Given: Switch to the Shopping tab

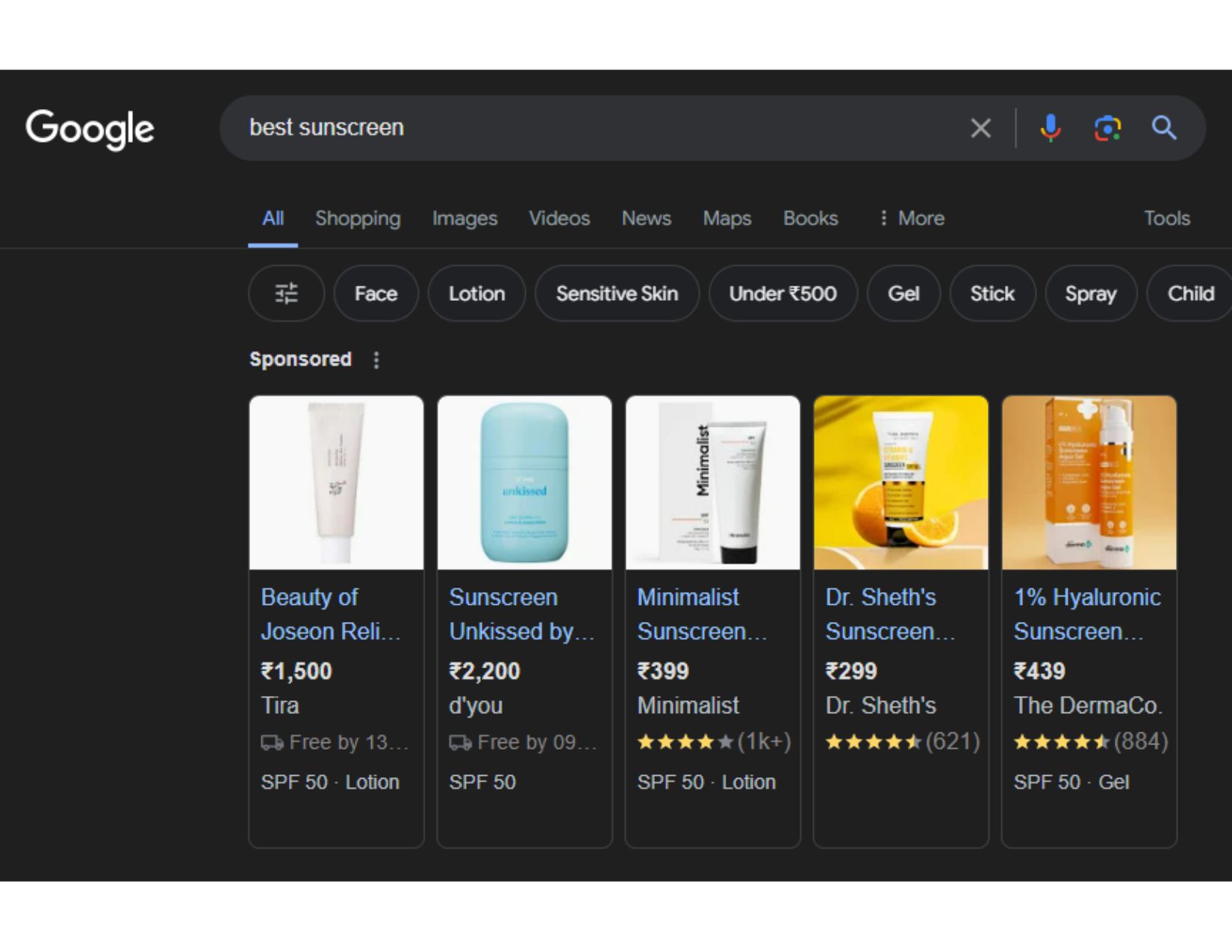Looking at the screenshot, I should [x=358, y=218].
